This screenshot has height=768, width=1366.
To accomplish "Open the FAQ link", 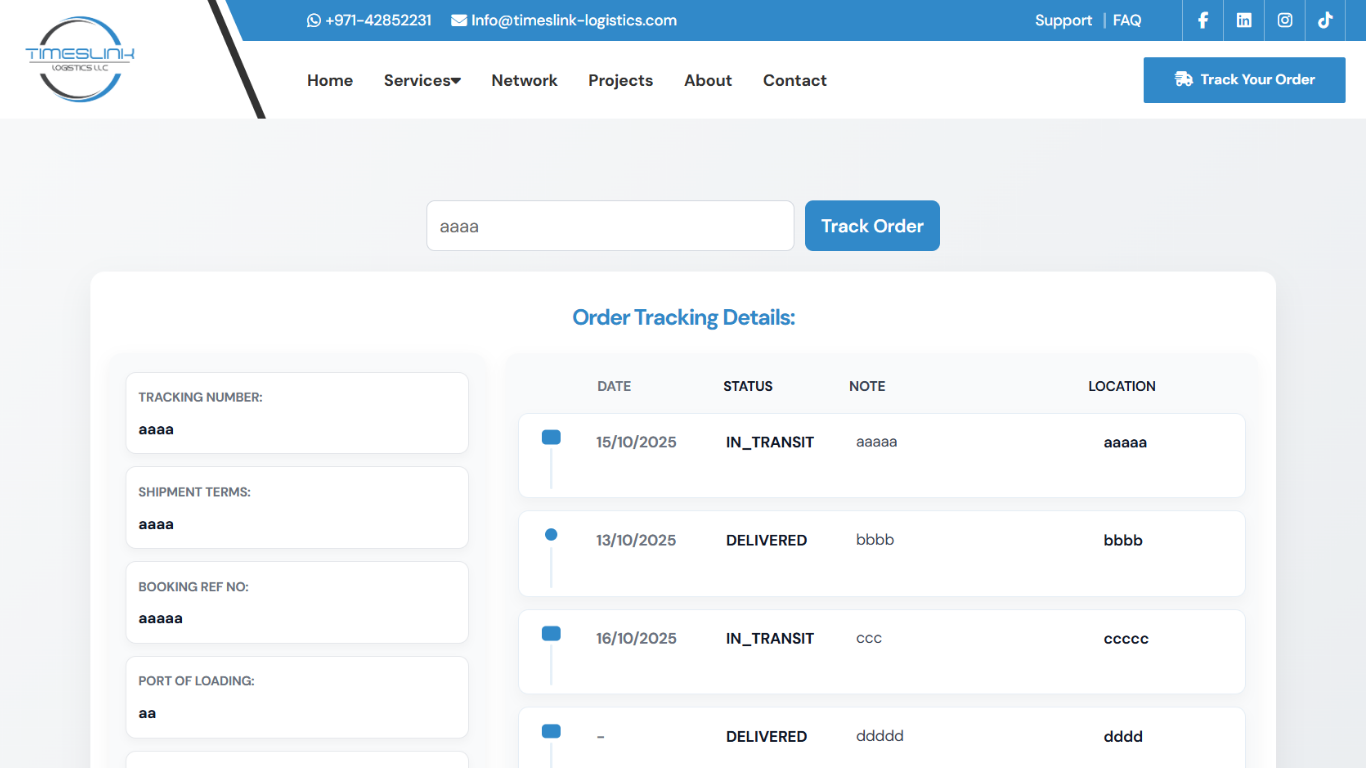I will coord(1127,20).
